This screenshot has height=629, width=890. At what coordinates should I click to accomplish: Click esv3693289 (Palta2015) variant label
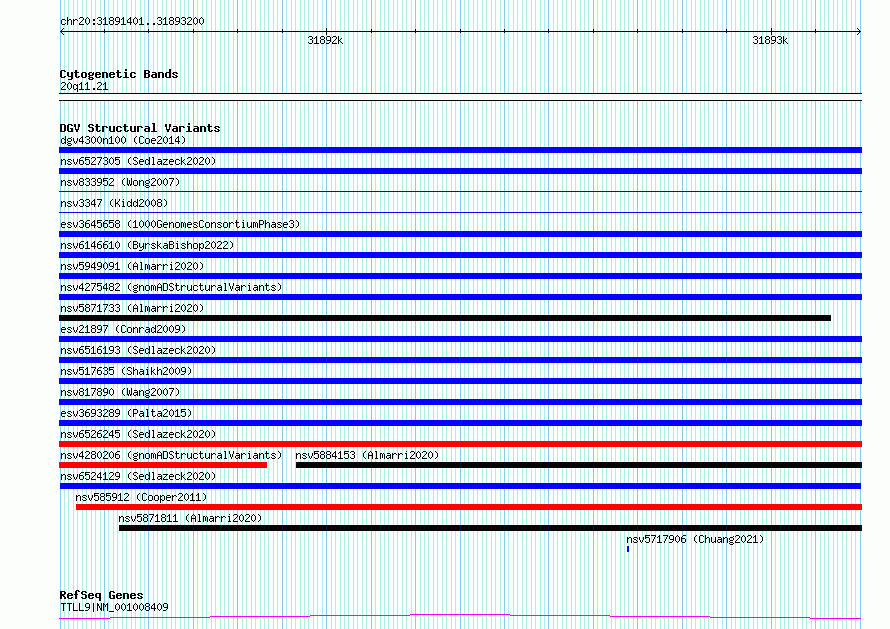(126, 413)
